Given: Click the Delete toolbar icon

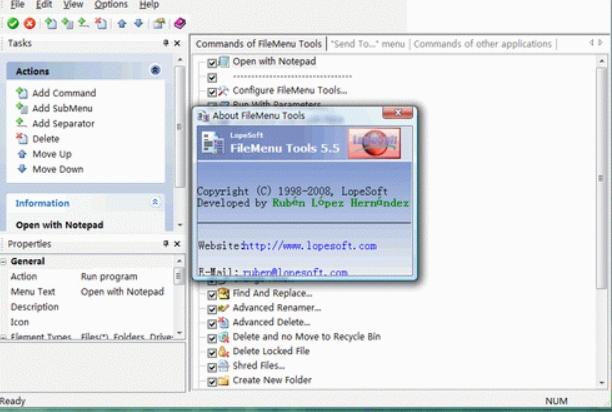Looking at the screenshot, I should point(101,23).
